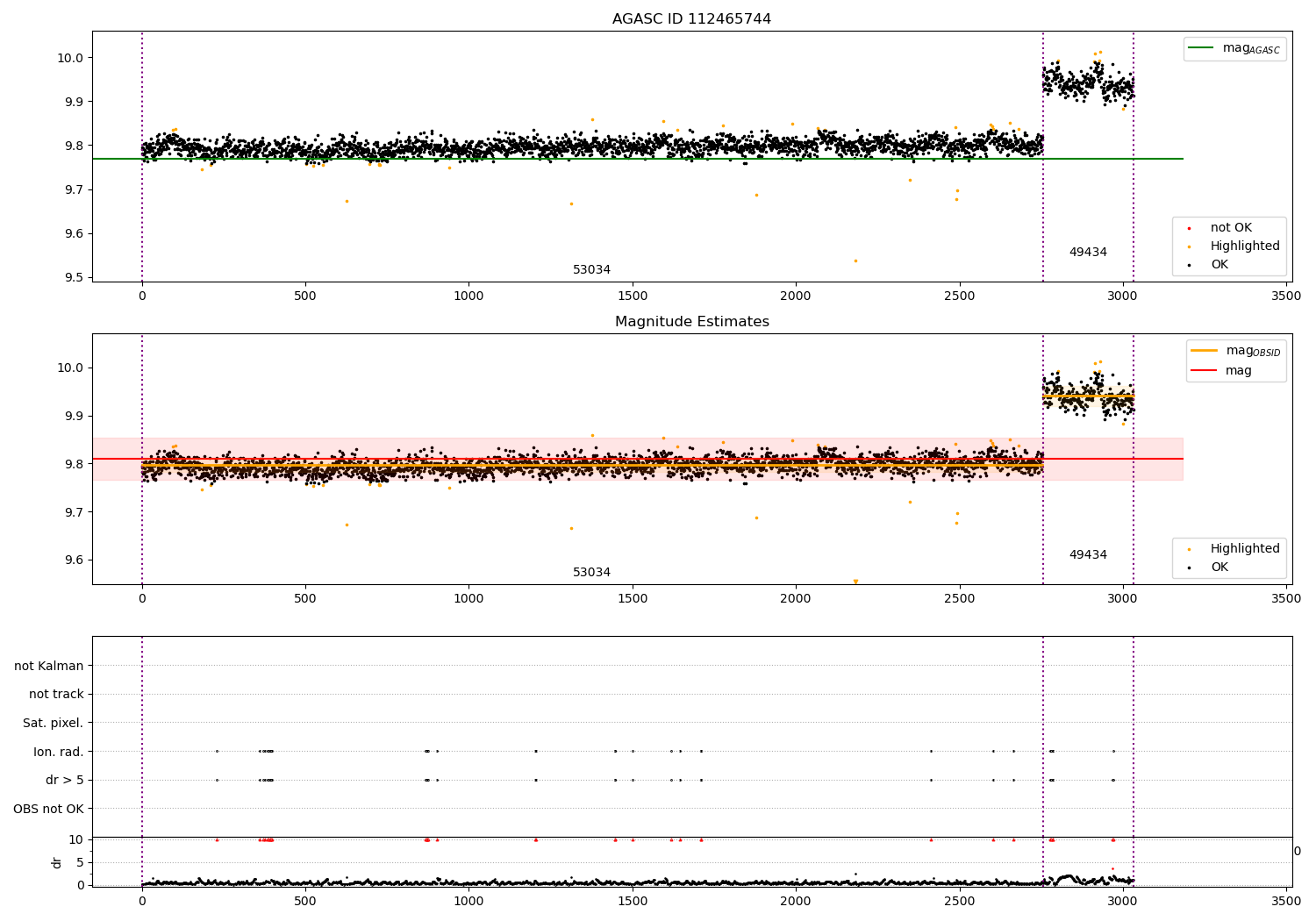Click the 'not Kalman' axis label

[49, 666]
